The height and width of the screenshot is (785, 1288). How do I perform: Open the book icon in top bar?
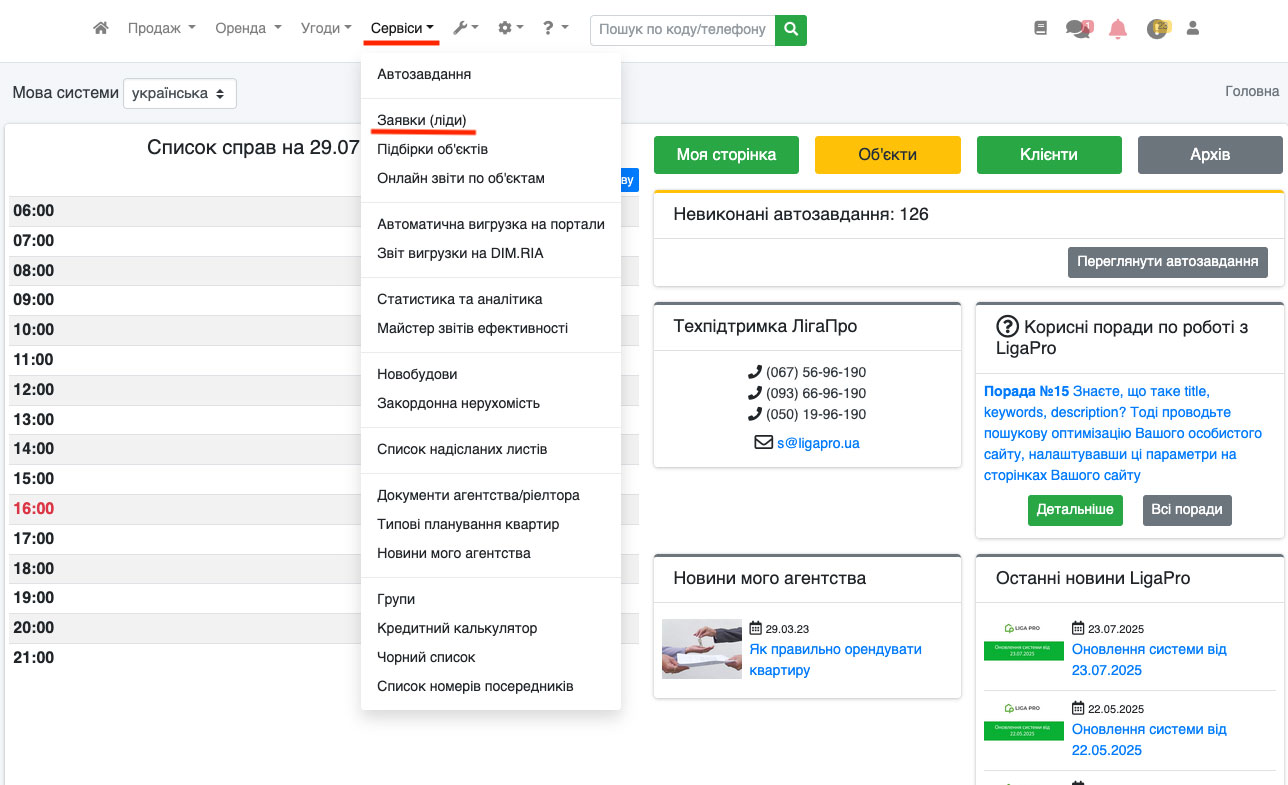[x=1040, y=29]
